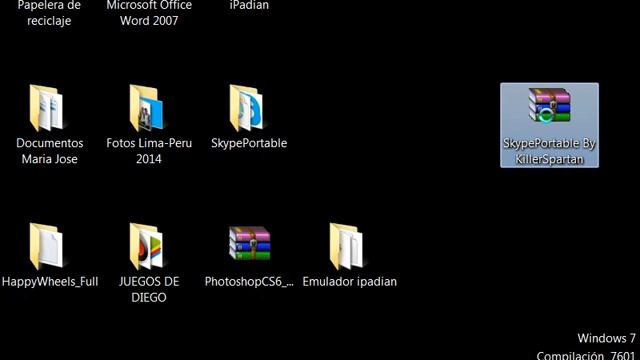Select the JUEGOS DE DIEGO folder icon
The image size is (640, 360).
147,246
